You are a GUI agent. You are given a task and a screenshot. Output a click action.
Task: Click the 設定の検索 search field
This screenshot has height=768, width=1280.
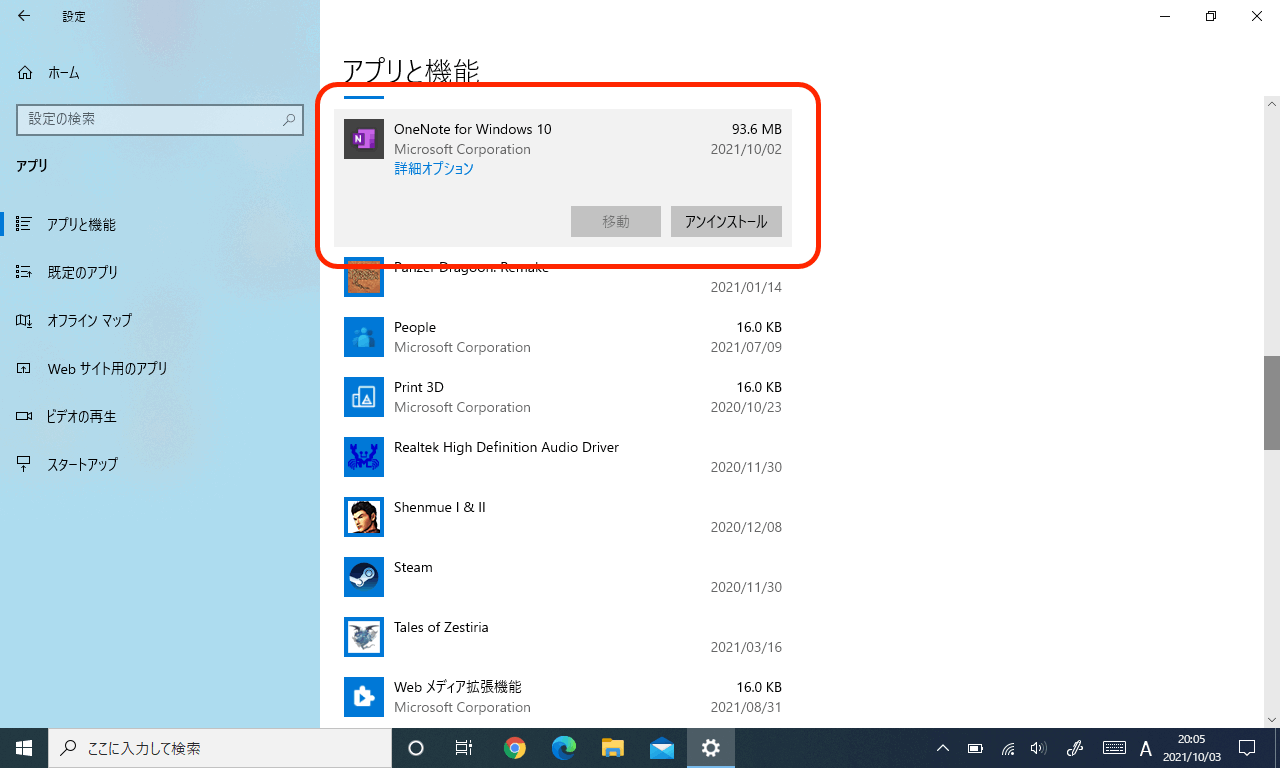pyautogui.click(x=150, y=119)
